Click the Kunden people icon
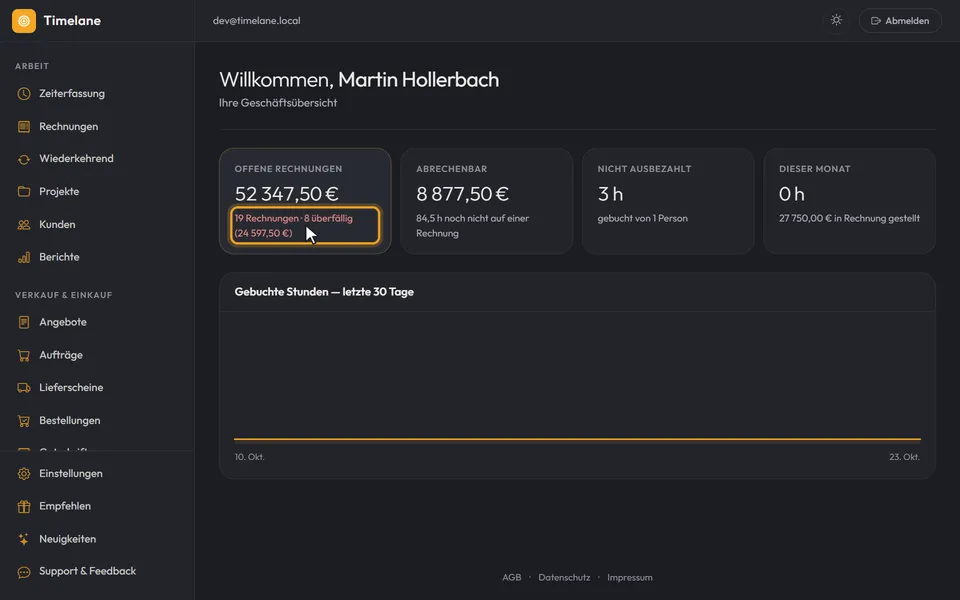This screenshot has width=960, height=600. (24, 225)
